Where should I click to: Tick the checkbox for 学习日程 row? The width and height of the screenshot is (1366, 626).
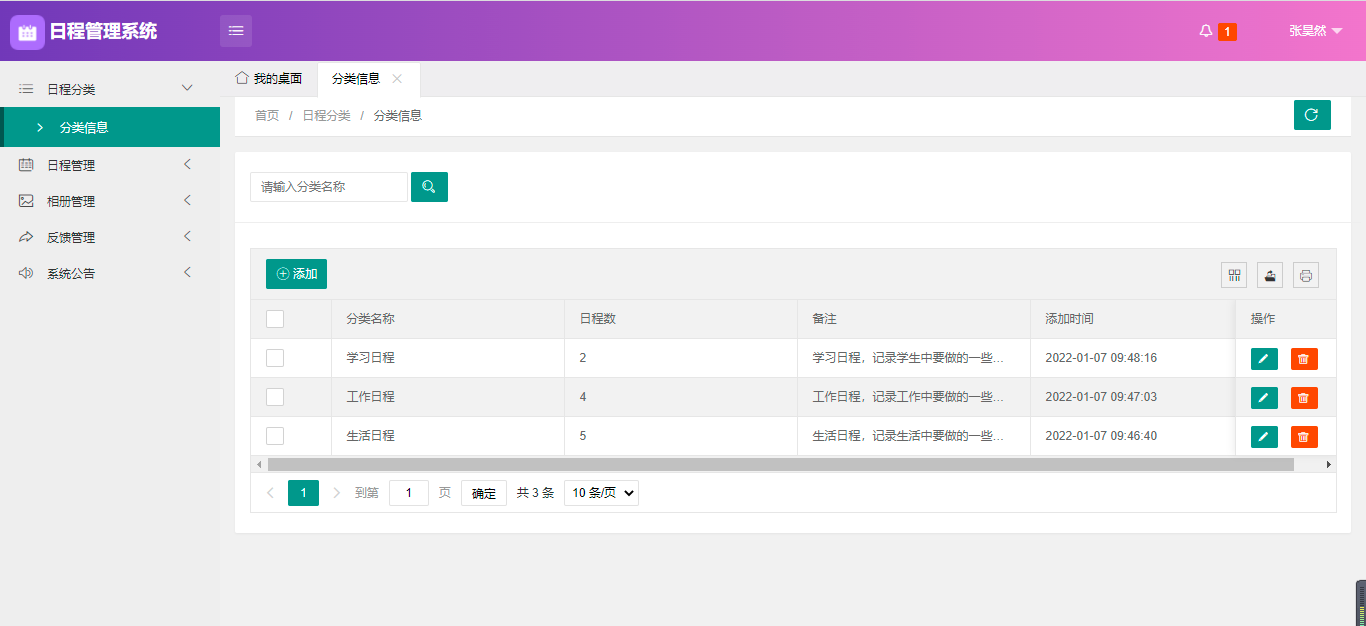pyautogui.click(x=275, y=358)
